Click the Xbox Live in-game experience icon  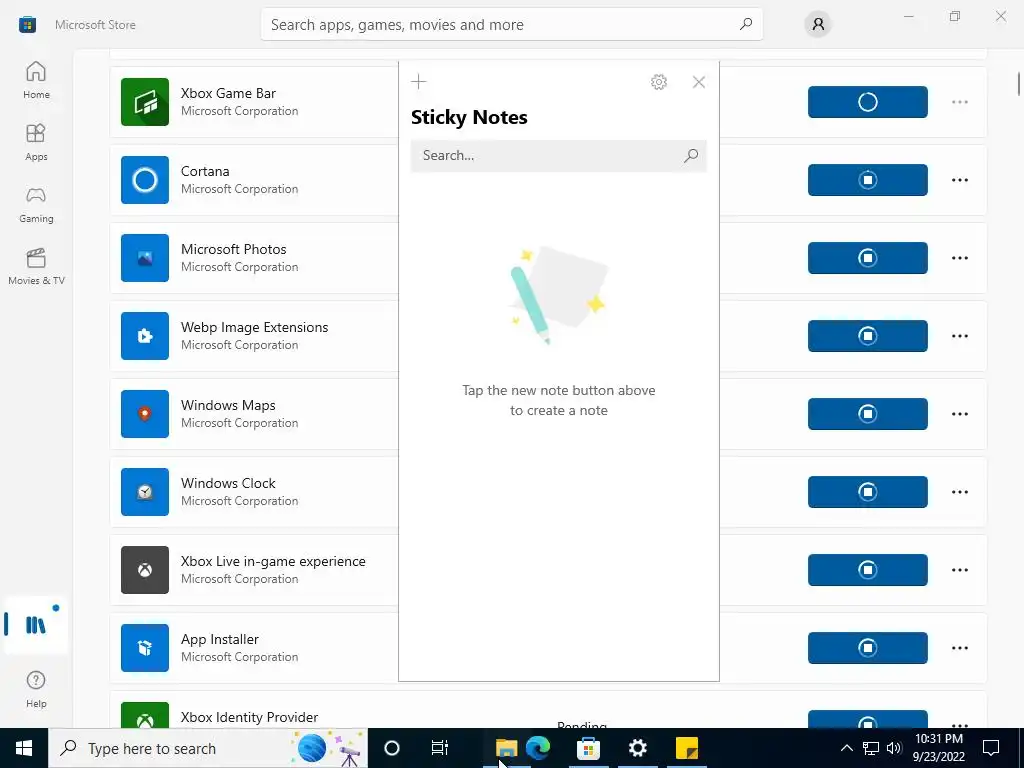[145, 570]
